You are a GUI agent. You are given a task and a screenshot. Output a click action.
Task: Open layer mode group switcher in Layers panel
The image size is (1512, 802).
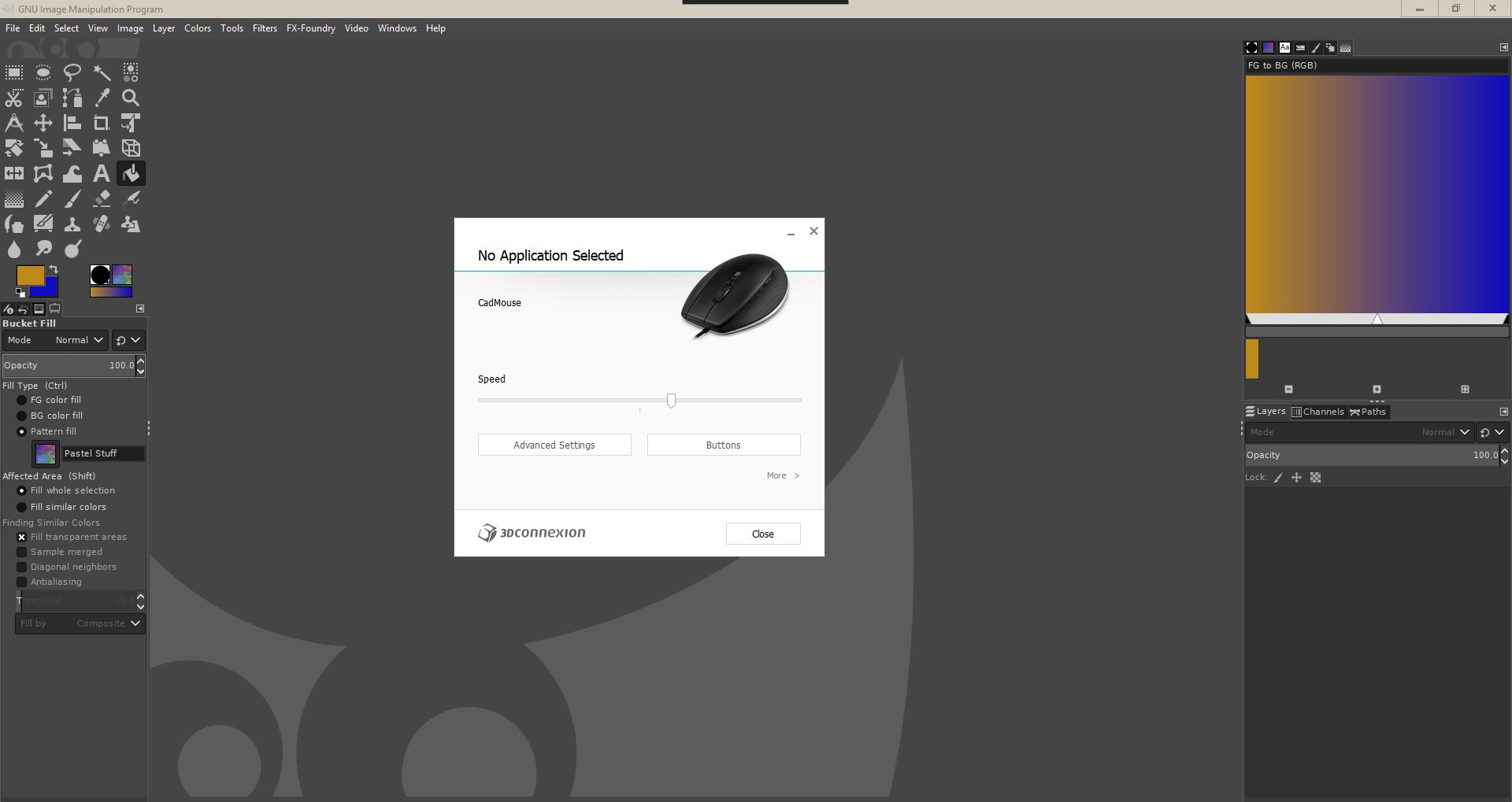pos(1492,432)
